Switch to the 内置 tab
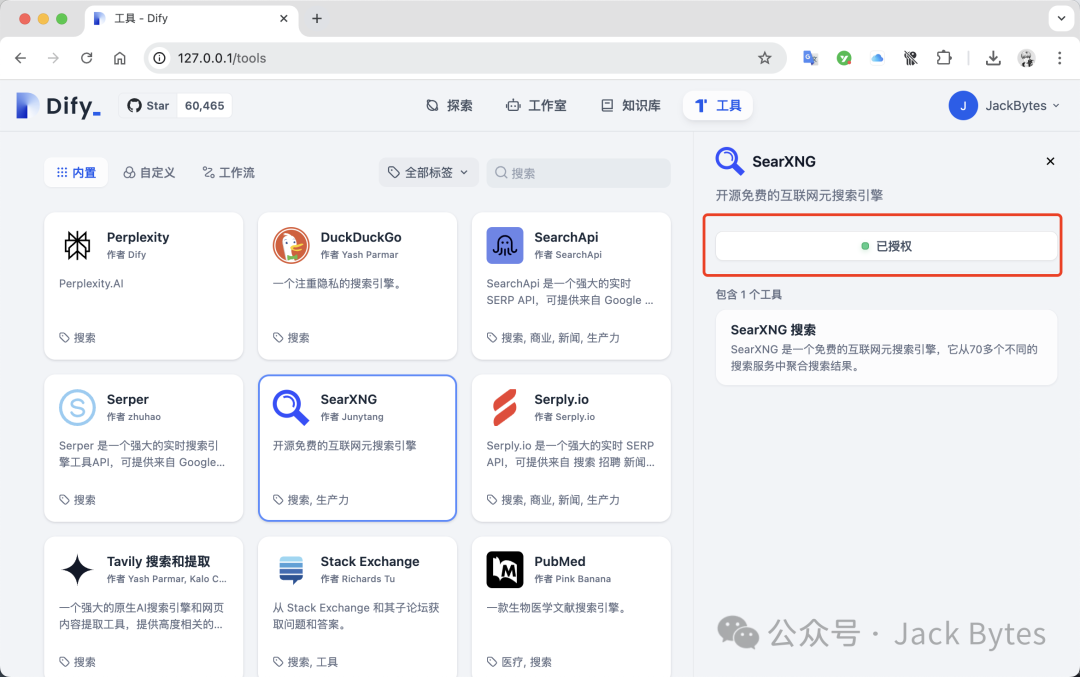The height and width of the screenshot is (677, 1080). click(x=76, y=172)
